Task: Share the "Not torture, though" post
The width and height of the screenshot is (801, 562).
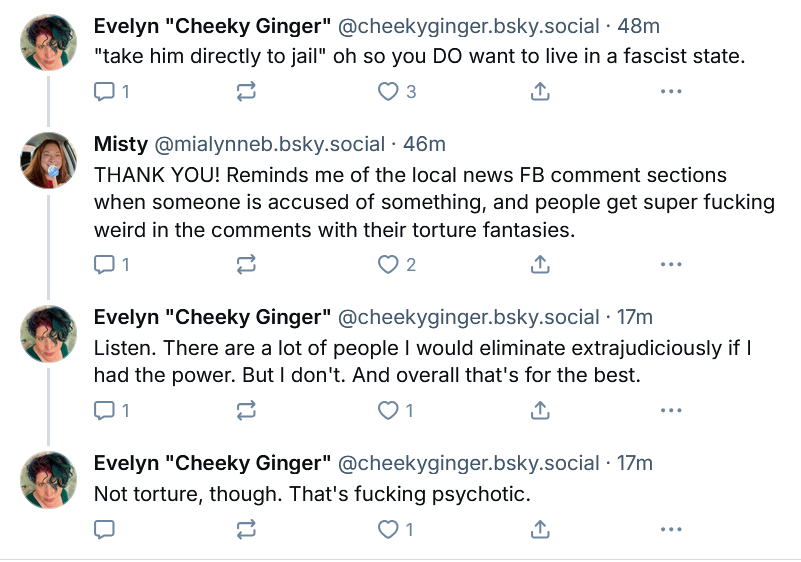Action: coord(539,528)
